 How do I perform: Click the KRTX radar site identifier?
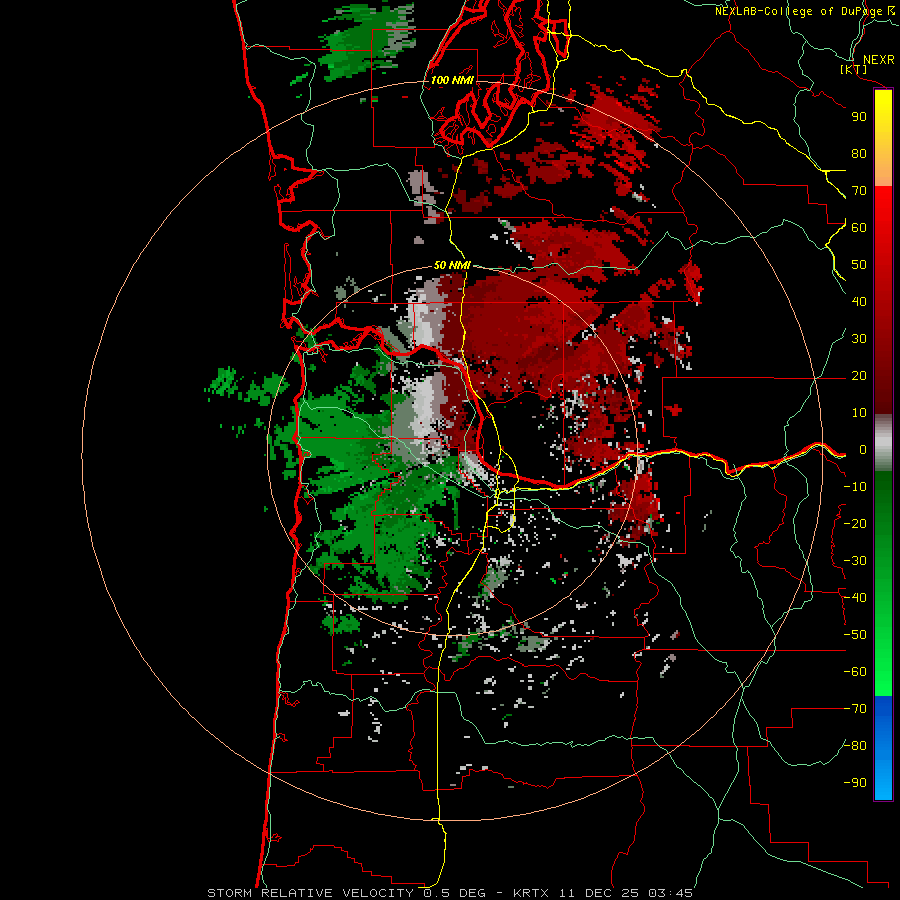531,893
